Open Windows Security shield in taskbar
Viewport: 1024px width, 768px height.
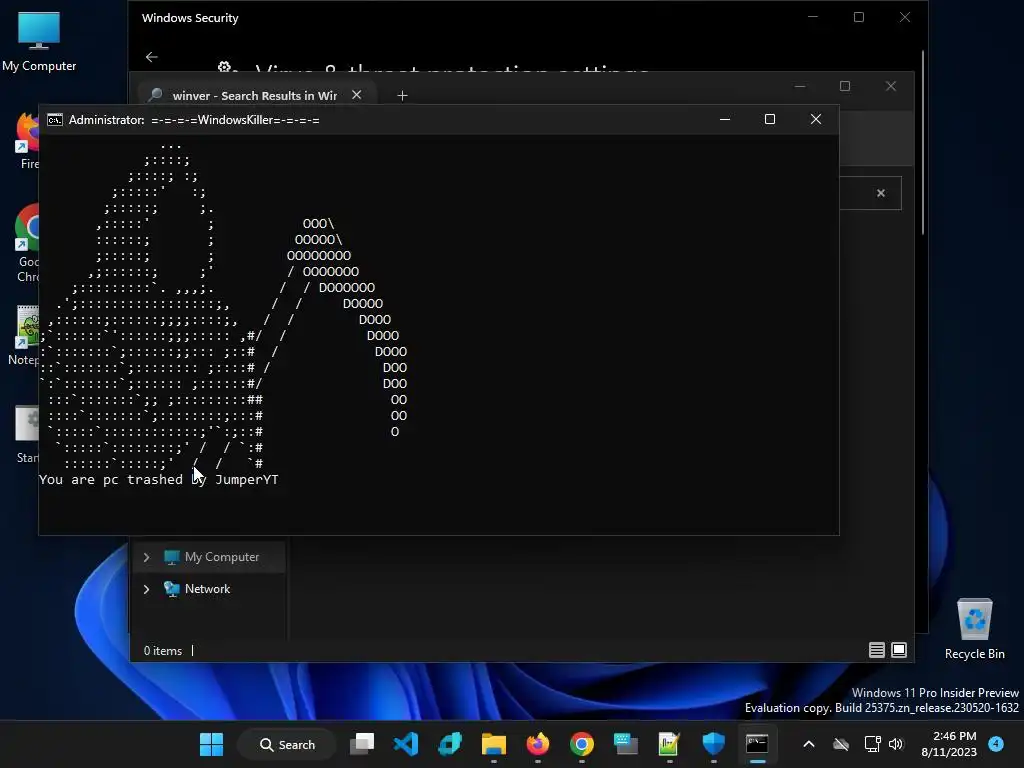713,744
